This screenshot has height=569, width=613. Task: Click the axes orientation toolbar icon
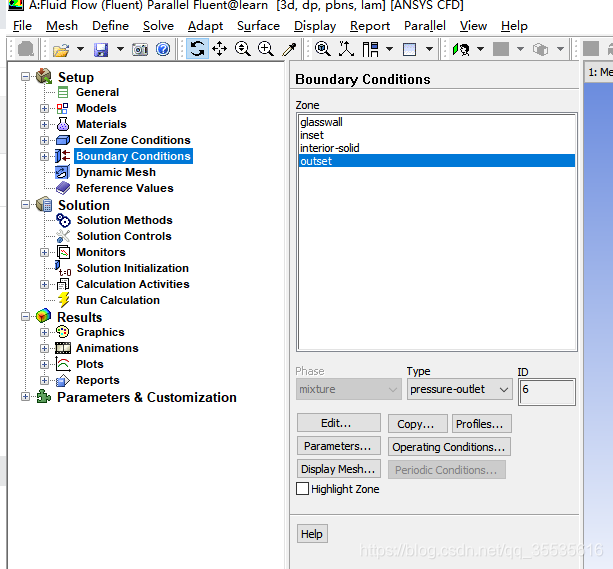[x=346, y=49]
